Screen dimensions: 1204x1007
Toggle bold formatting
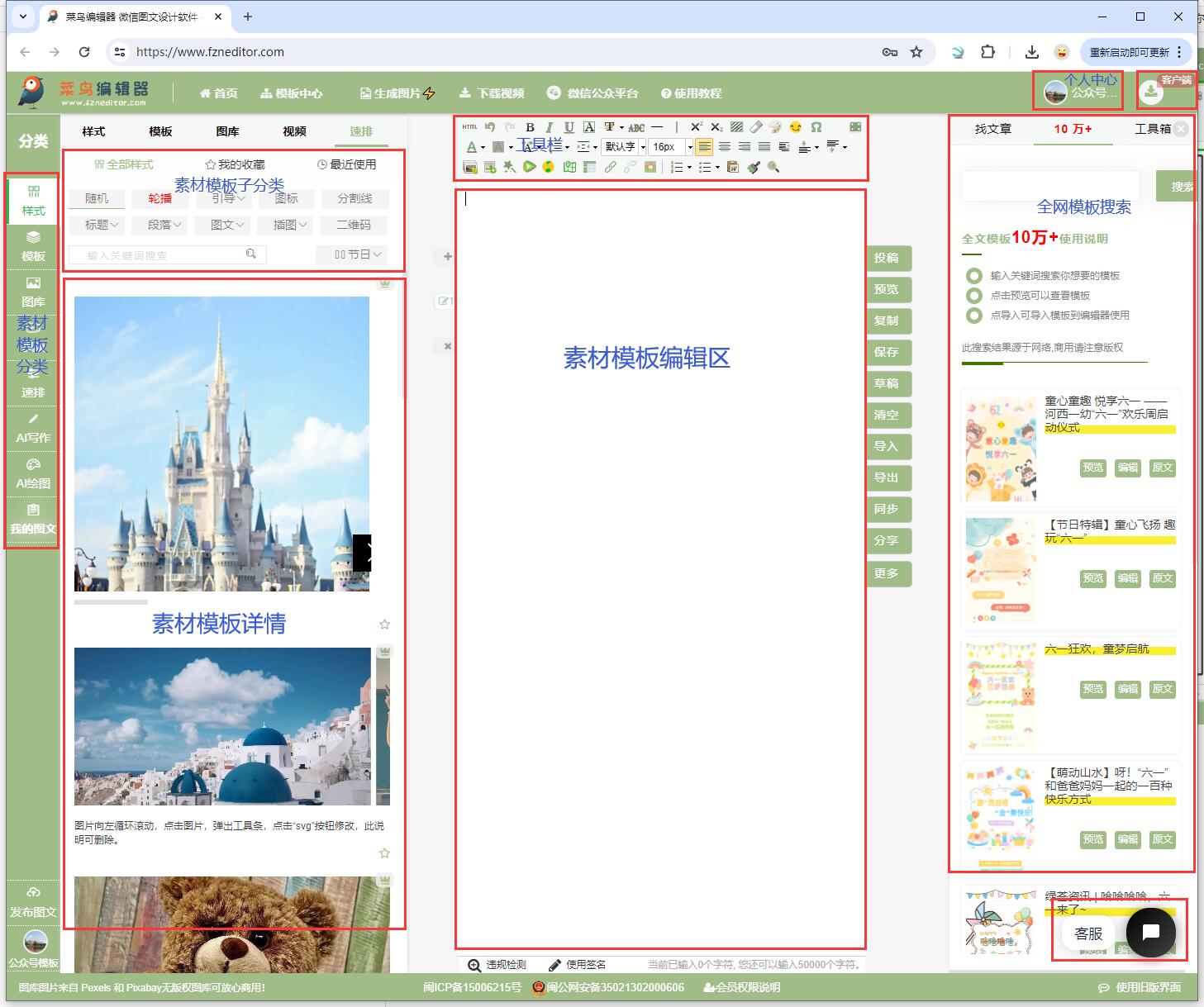(x=530, y=127)
